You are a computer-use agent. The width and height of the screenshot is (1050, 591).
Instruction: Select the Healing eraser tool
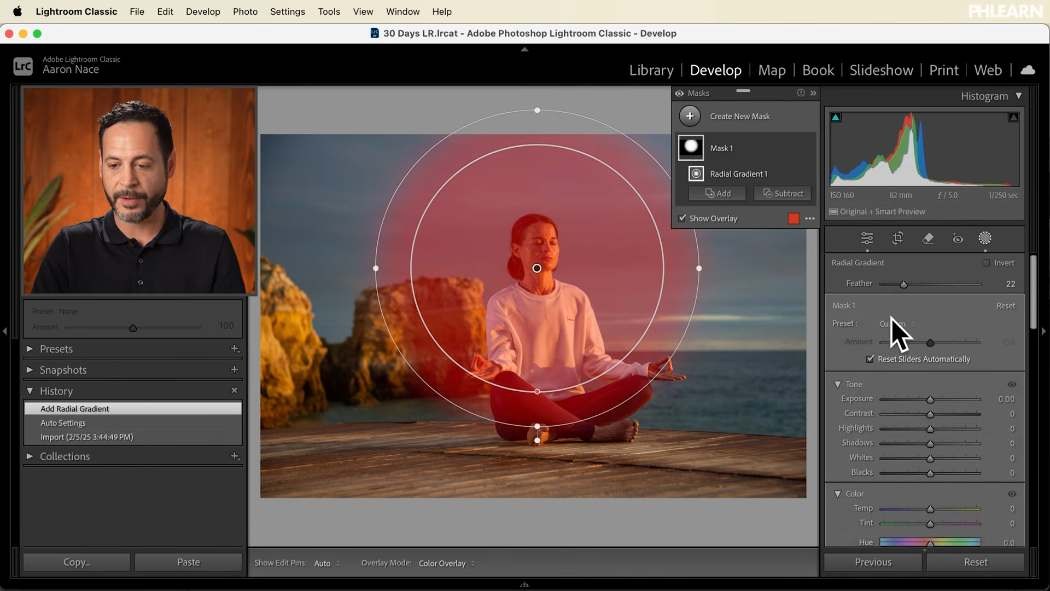click(x=927, y=238)
